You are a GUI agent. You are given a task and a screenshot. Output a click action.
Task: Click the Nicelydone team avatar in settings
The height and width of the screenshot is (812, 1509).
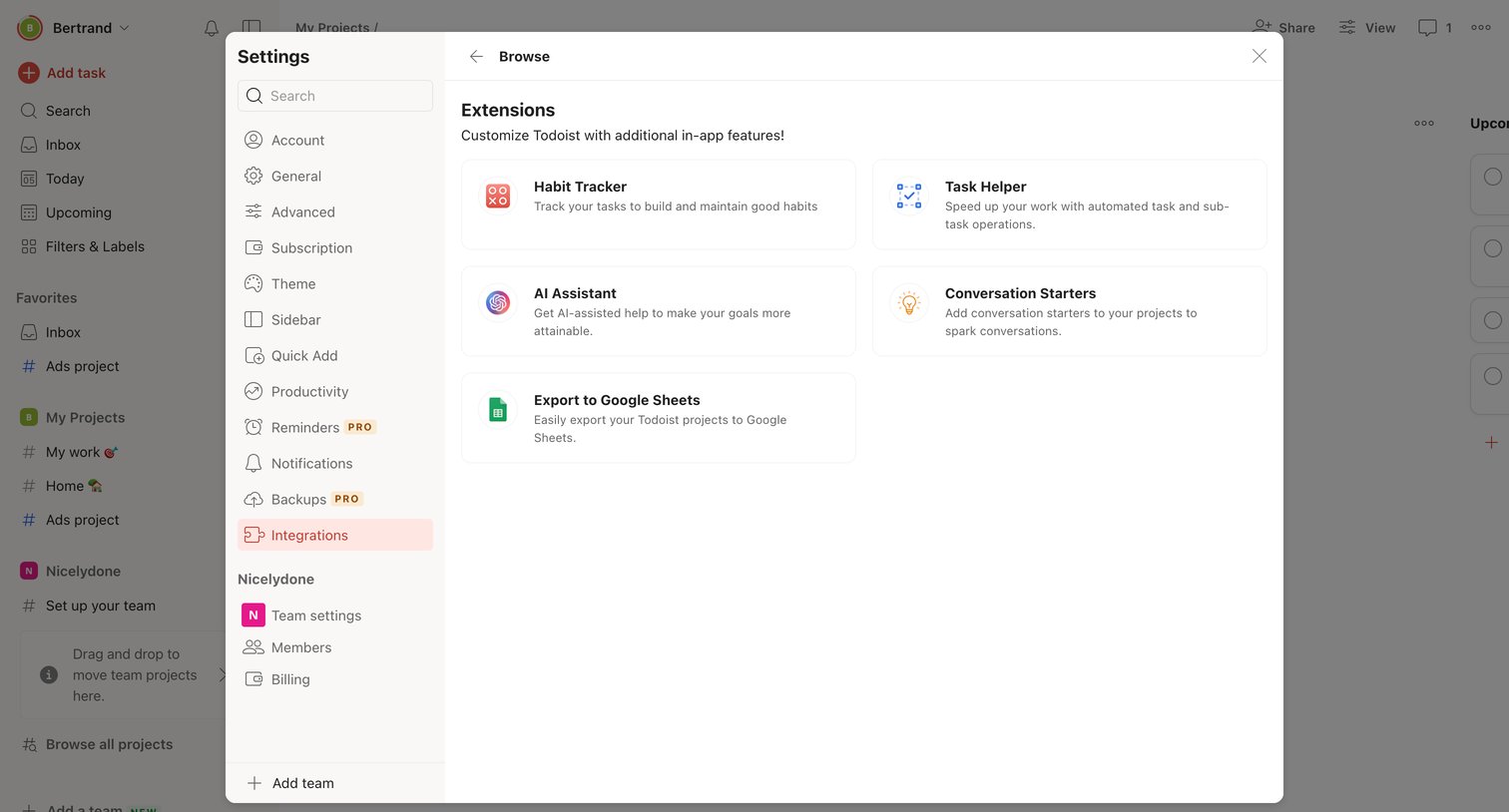click(x=253, y=615)
